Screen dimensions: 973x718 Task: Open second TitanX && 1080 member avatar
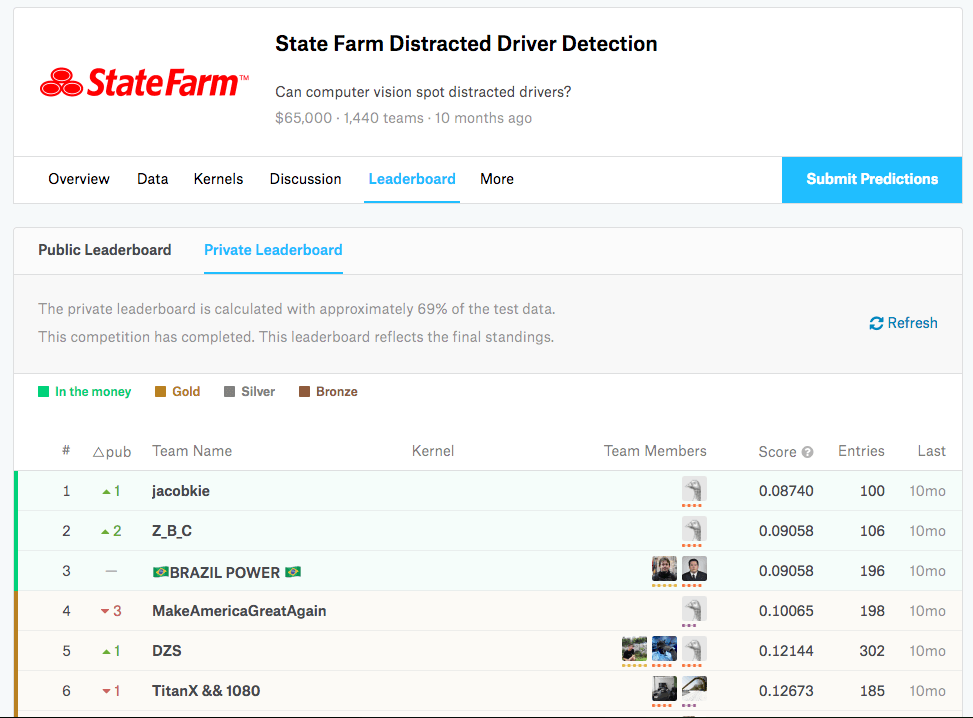694,689
